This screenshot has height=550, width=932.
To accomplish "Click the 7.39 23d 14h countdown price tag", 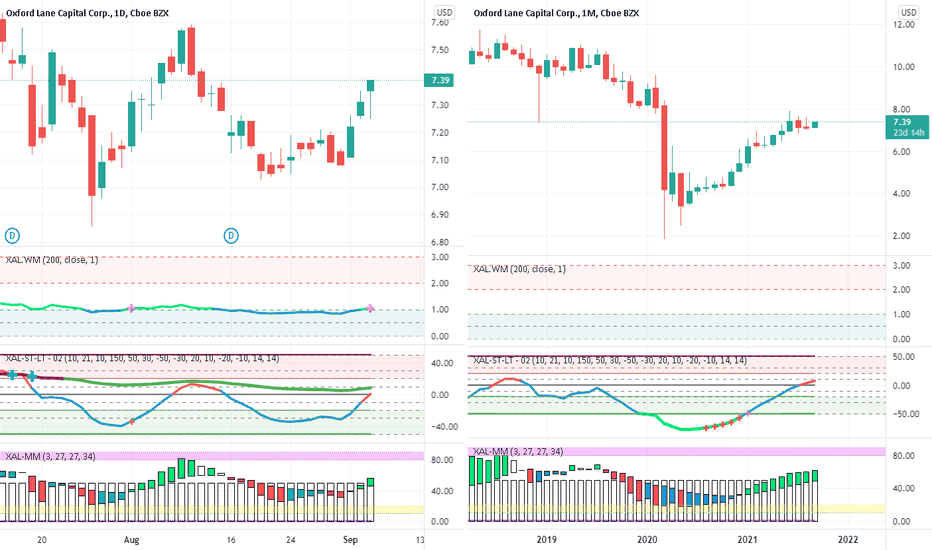I will click(907, 127).
